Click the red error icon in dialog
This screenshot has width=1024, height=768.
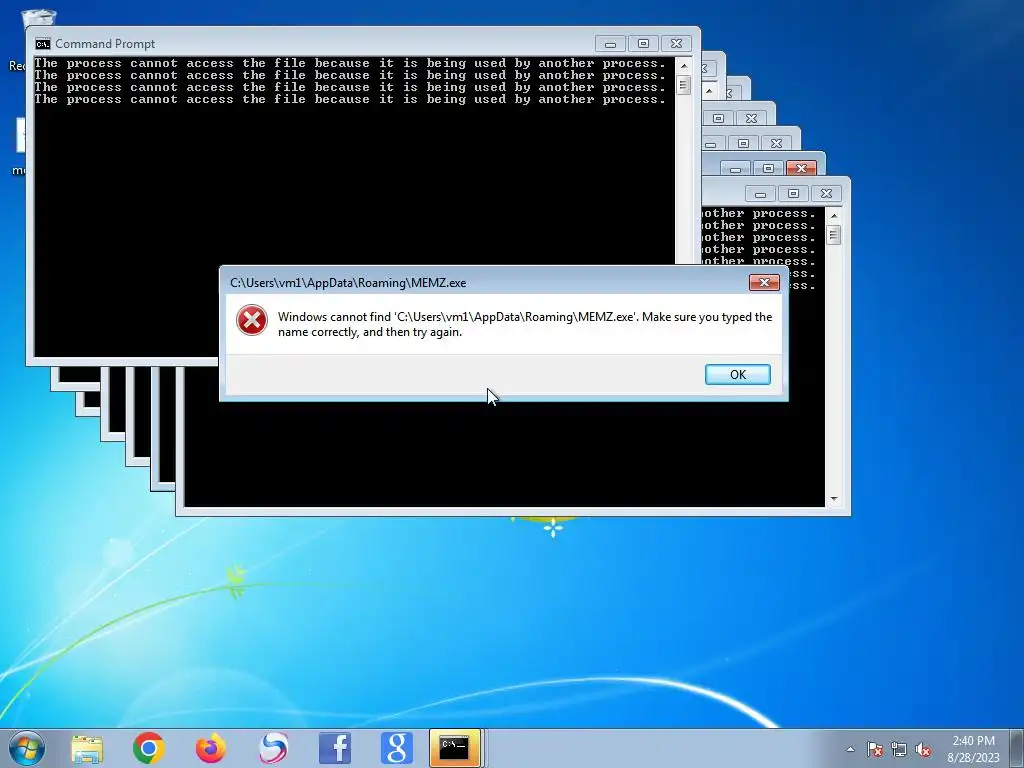tap(251, 320)
